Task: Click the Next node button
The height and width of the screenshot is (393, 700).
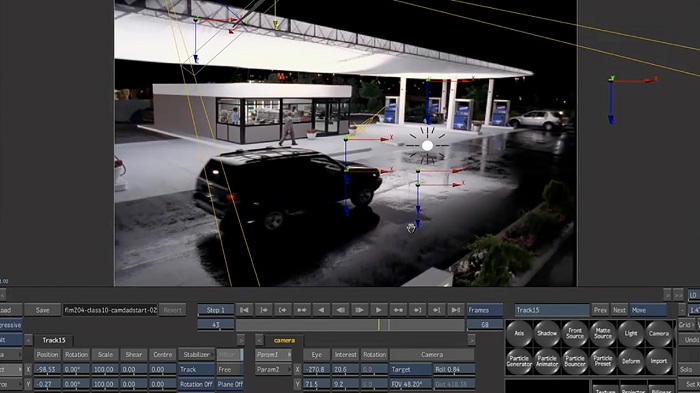Action: (x=619, y=310)
